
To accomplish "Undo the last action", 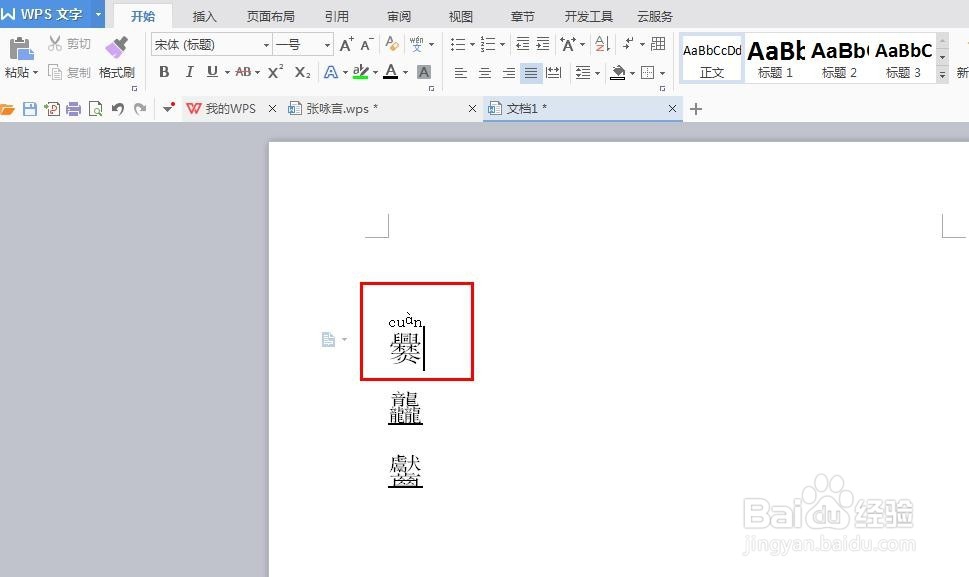I will click(117, 109).
